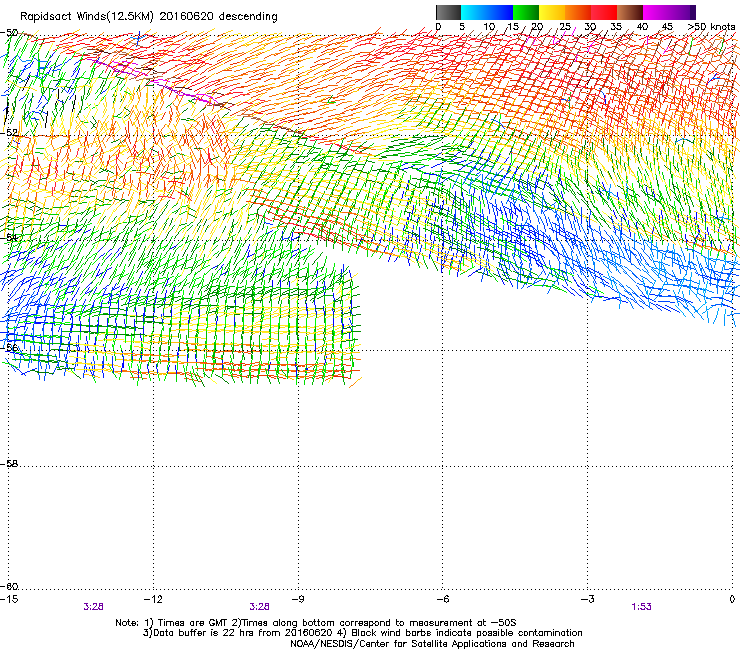The height and width of the screenshot is (650, 740).
Task: Click the 'Rapidscat Winds(12.5KM)' title text
Action: point(87,17)
